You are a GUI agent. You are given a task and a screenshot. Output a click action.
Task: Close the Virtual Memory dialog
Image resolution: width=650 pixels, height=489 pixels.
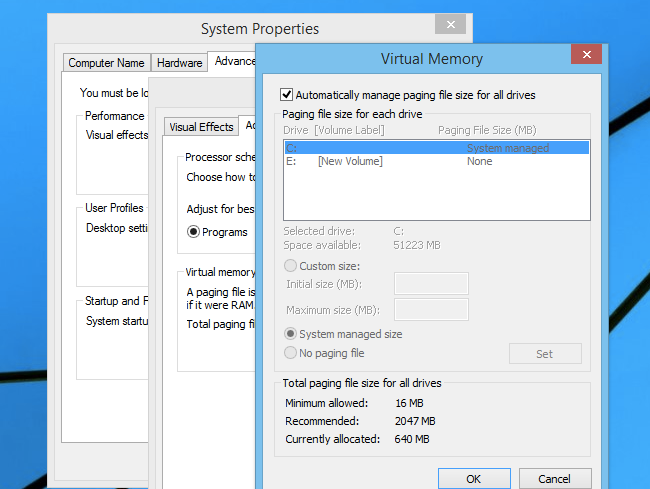tap(586, 54)
